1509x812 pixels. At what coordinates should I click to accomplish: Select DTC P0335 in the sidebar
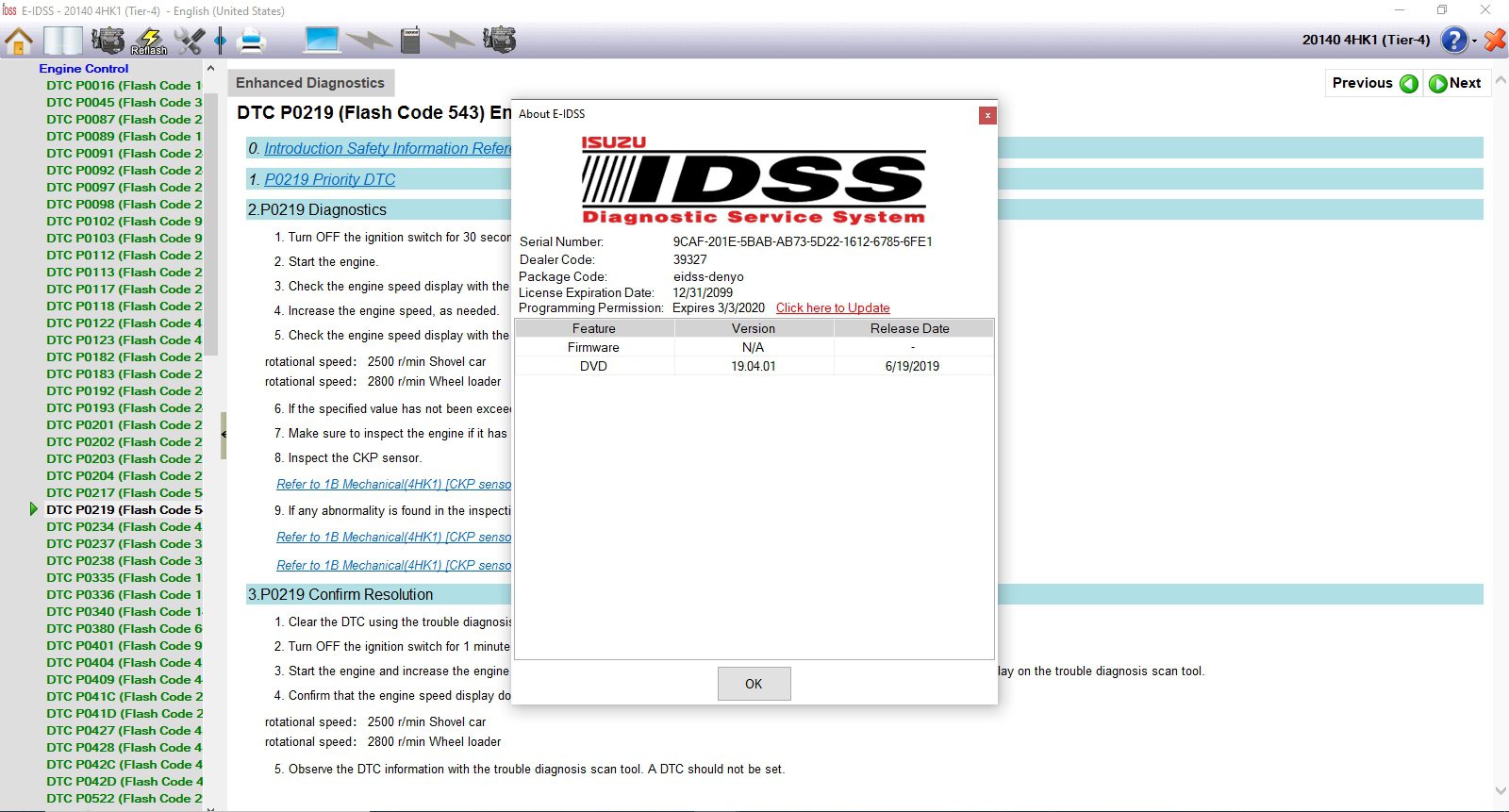(x=124, y=577)
